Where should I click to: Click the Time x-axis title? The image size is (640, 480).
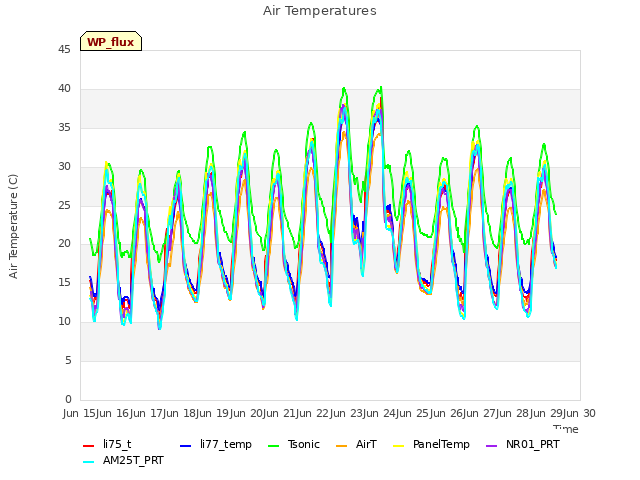(x=566, y=429)
